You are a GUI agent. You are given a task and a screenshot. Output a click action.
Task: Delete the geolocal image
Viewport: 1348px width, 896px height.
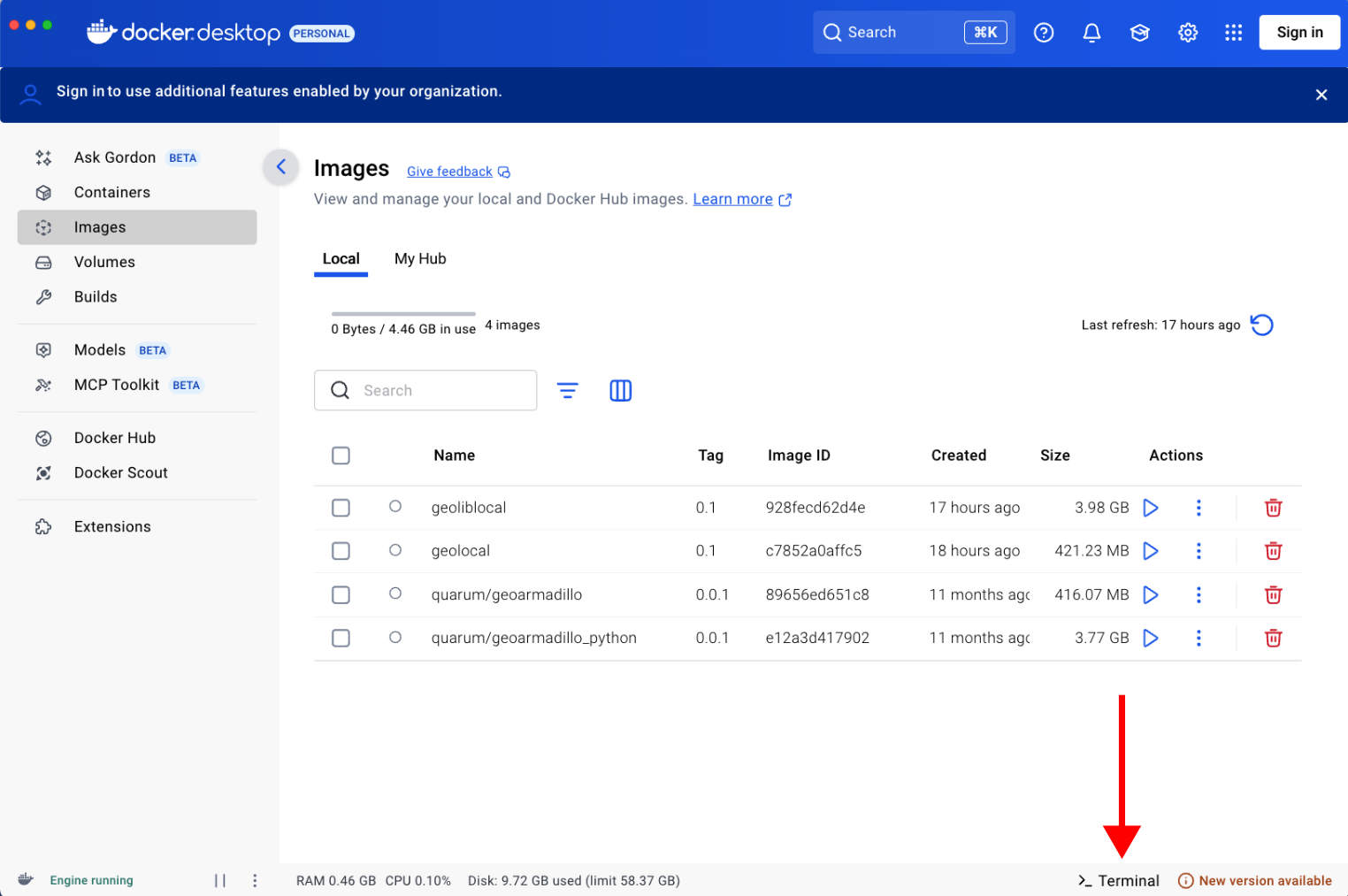[1274, 551]
